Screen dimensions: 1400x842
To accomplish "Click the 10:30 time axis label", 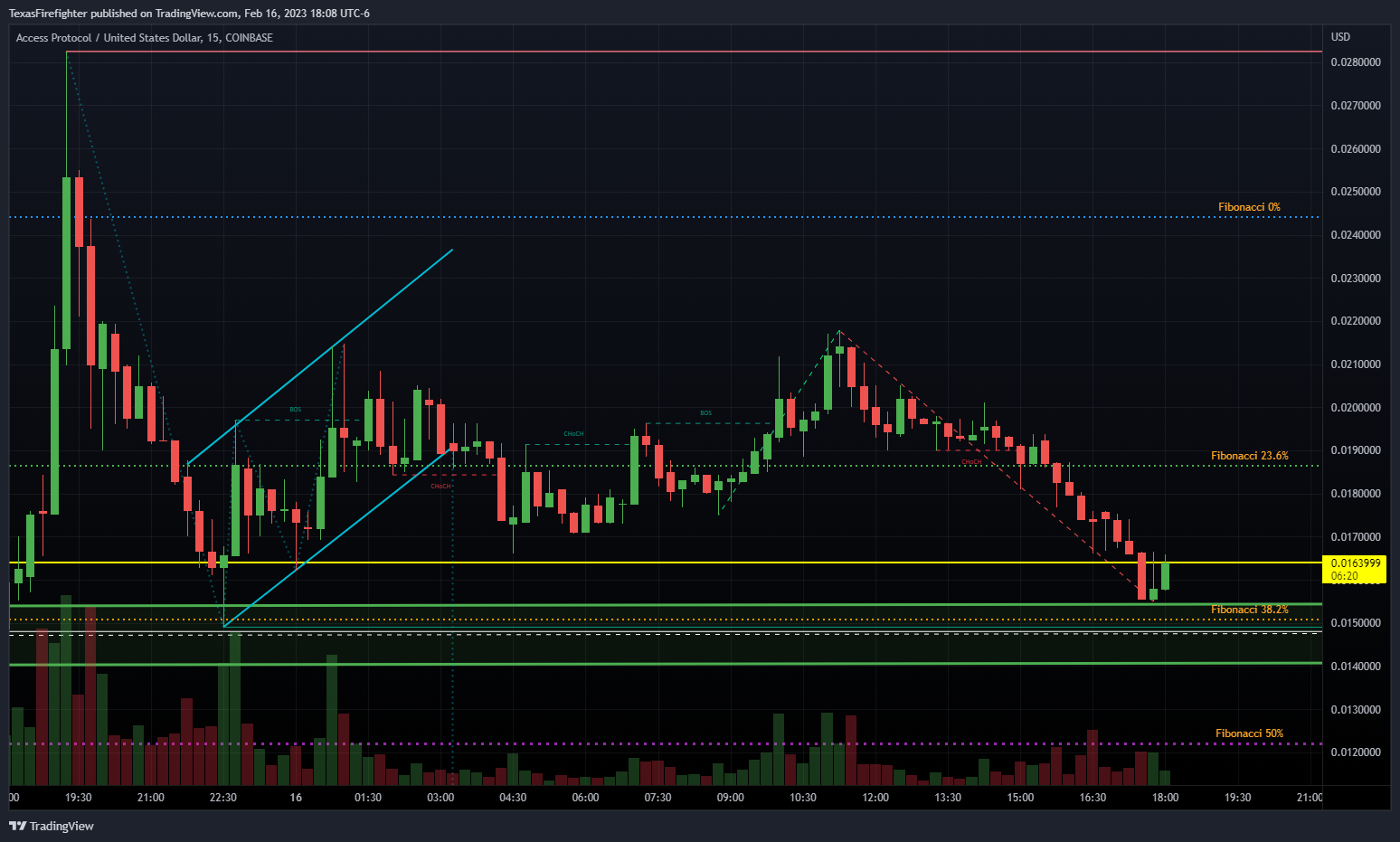I will 803,798.
